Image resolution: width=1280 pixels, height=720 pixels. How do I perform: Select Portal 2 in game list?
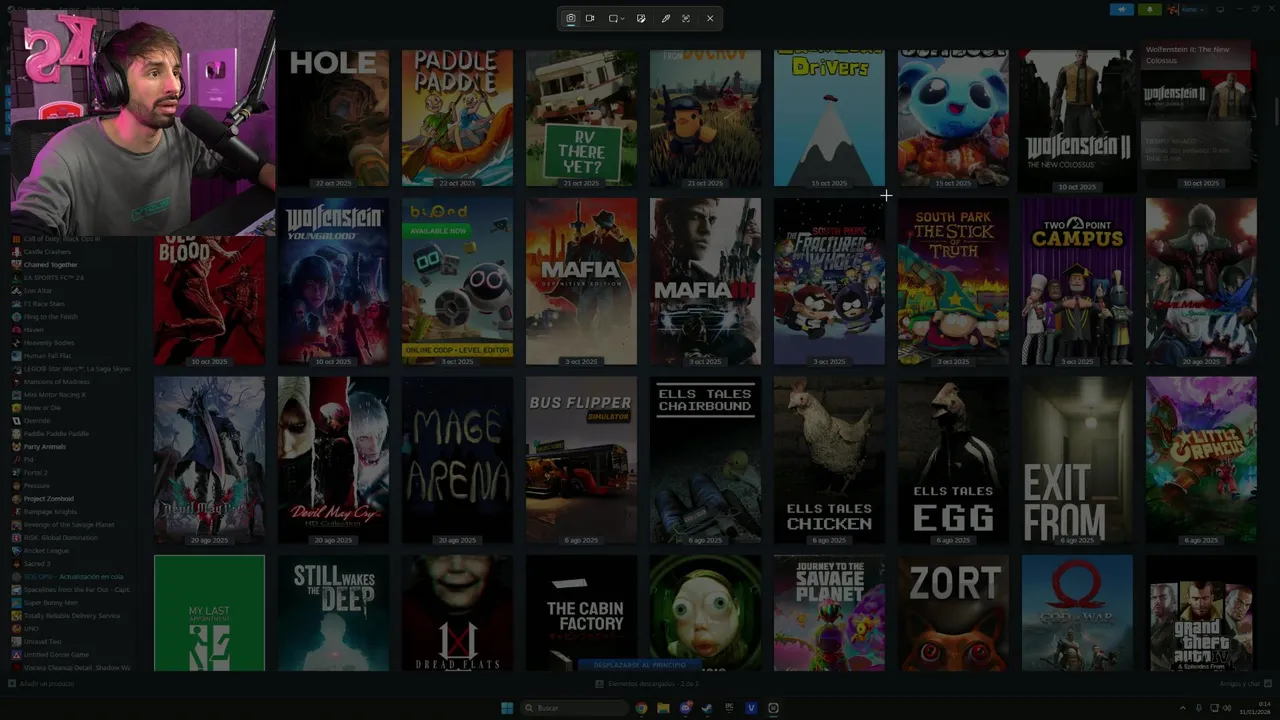[x=36, y=473]
